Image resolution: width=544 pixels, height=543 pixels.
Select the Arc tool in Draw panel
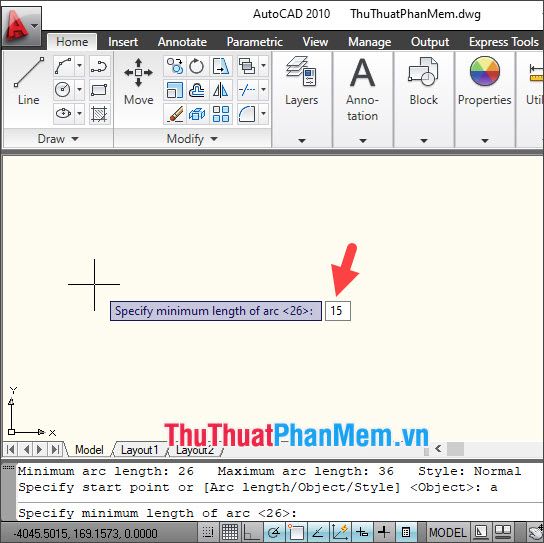click(x=63, y=66)
